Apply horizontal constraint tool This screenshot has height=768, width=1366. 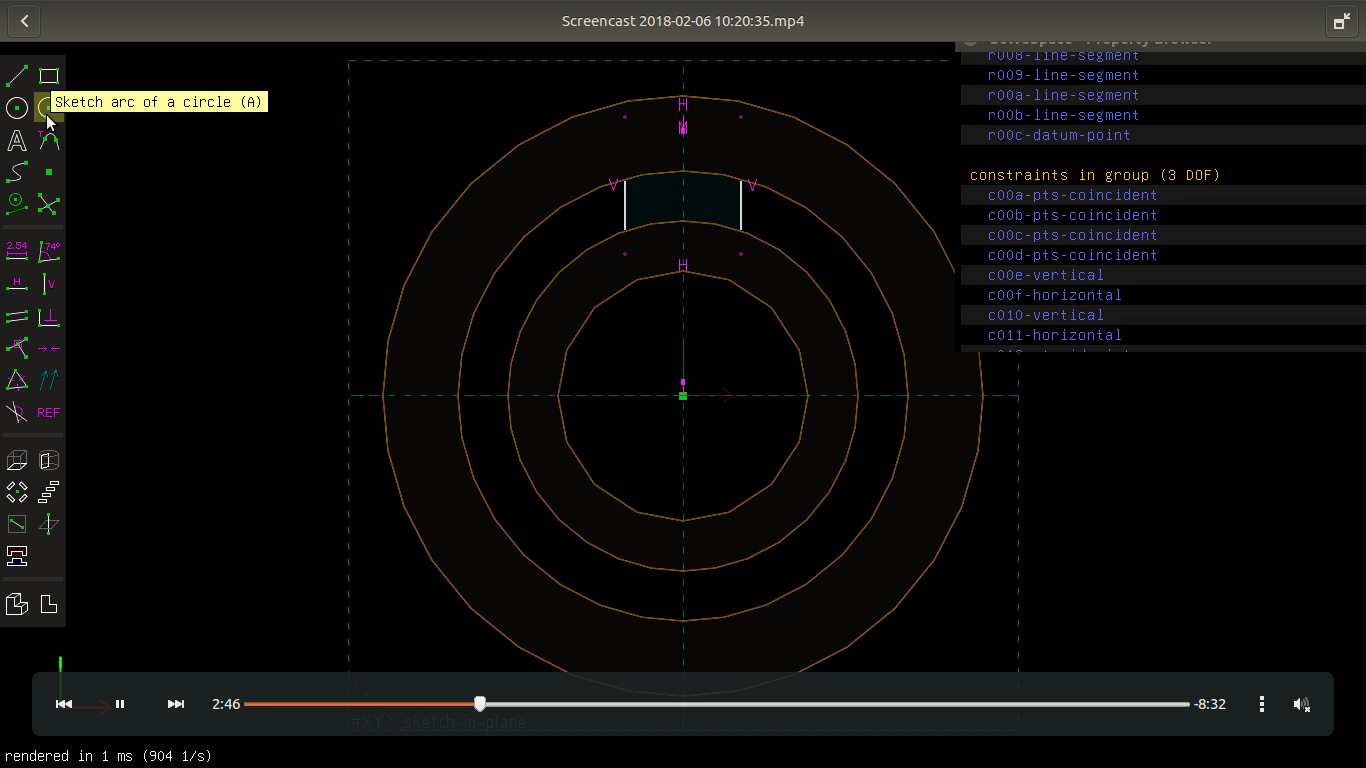pos(17,284)
